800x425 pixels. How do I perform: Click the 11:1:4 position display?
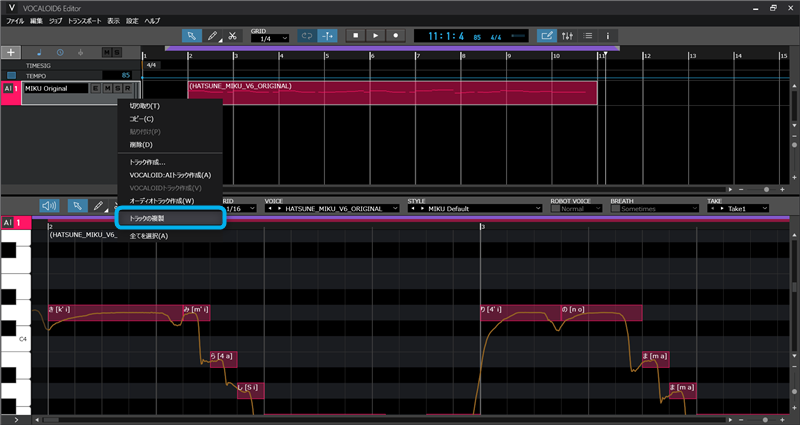(x=446, y=36)
